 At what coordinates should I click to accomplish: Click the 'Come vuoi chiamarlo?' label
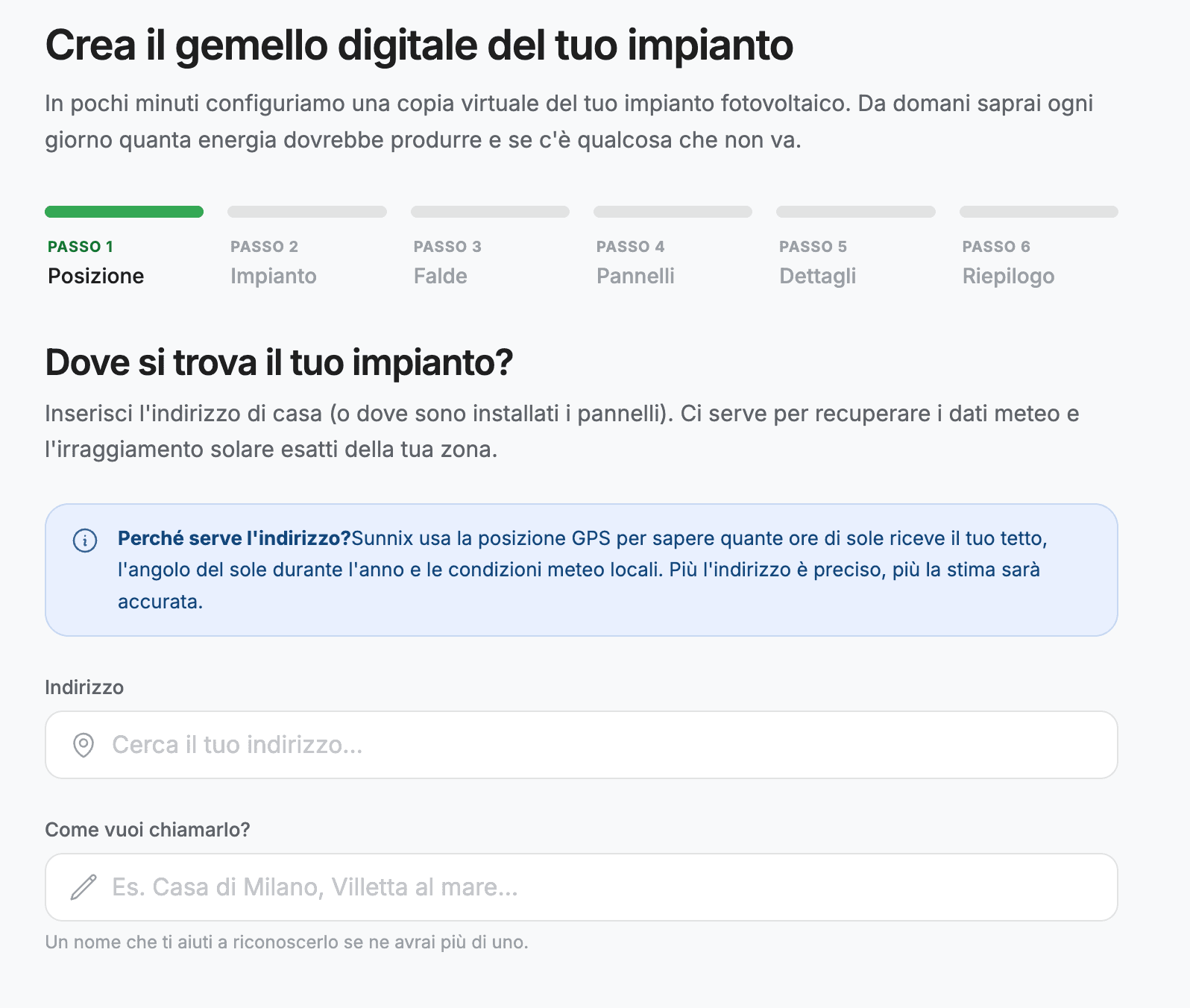tap(148, 830)
